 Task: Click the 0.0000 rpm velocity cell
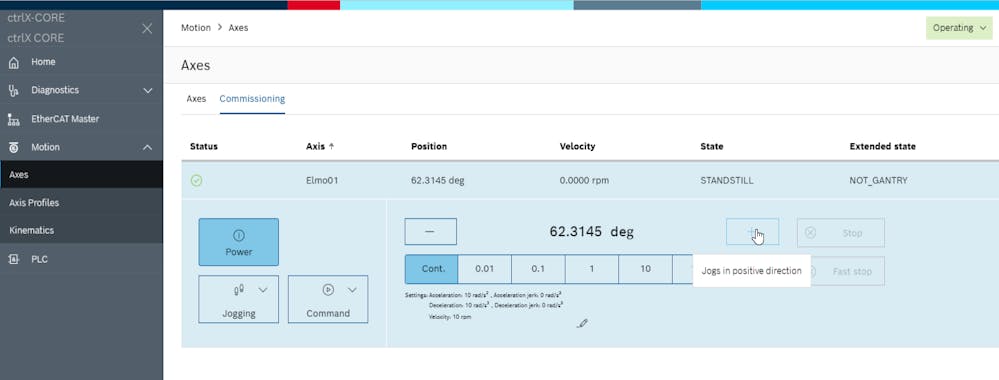click(x=584, y=180)
